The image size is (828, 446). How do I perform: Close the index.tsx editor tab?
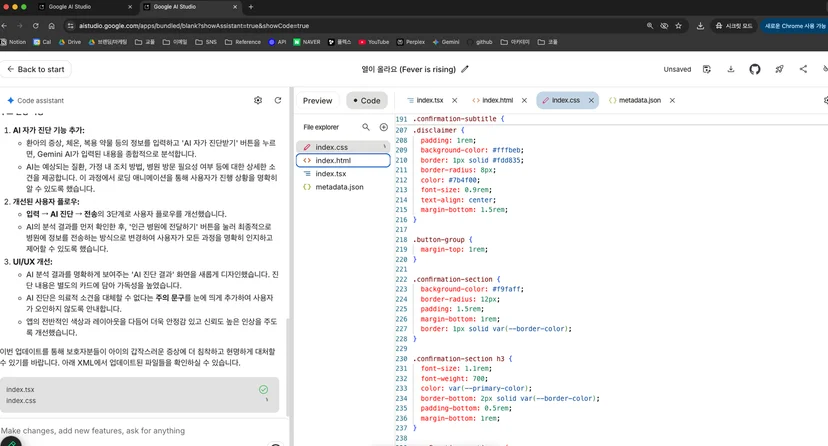(x=455, y=100)
